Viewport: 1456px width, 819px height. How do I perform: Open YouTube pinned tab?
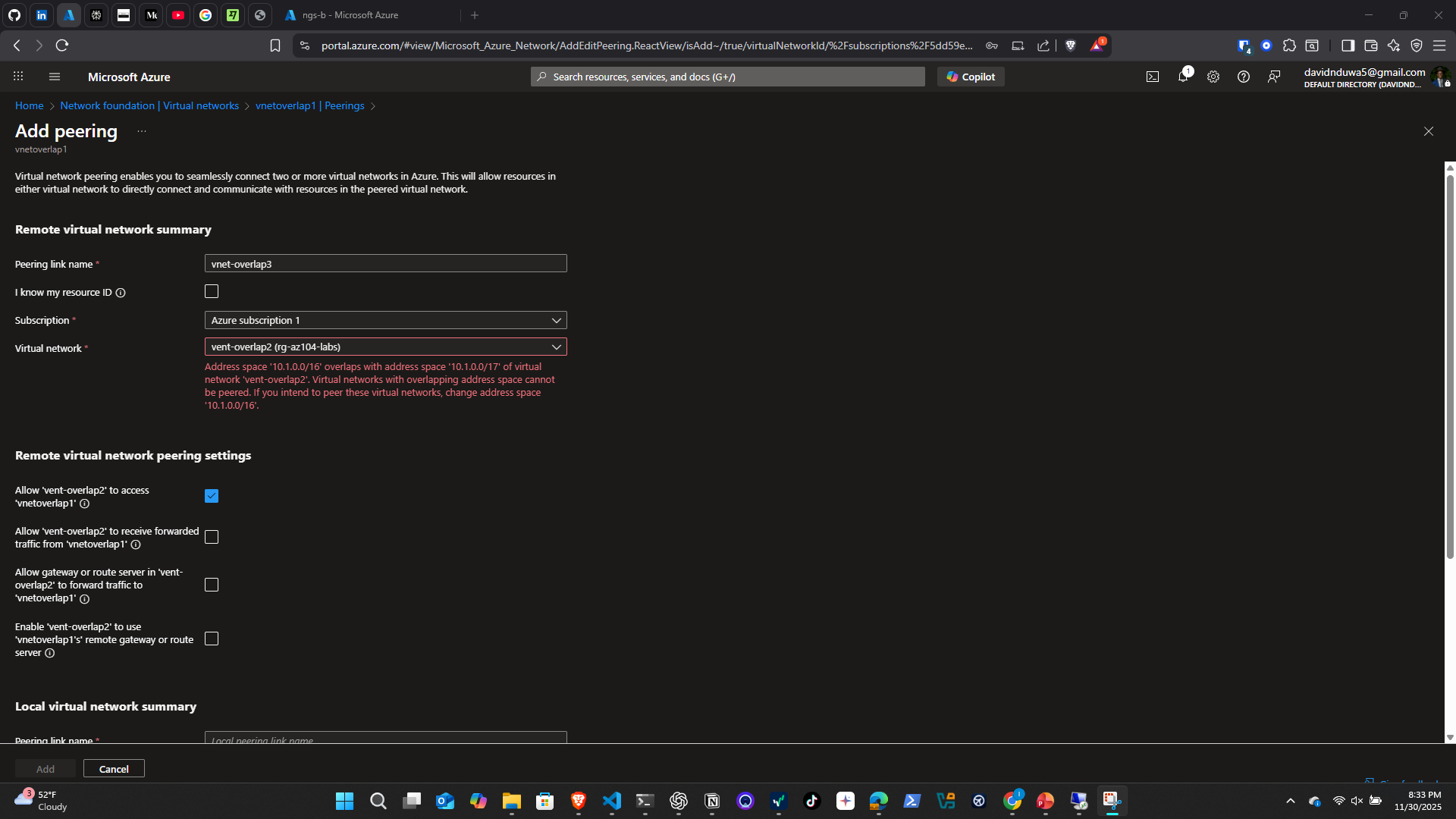pyautogui.click(x=178, y=15)
